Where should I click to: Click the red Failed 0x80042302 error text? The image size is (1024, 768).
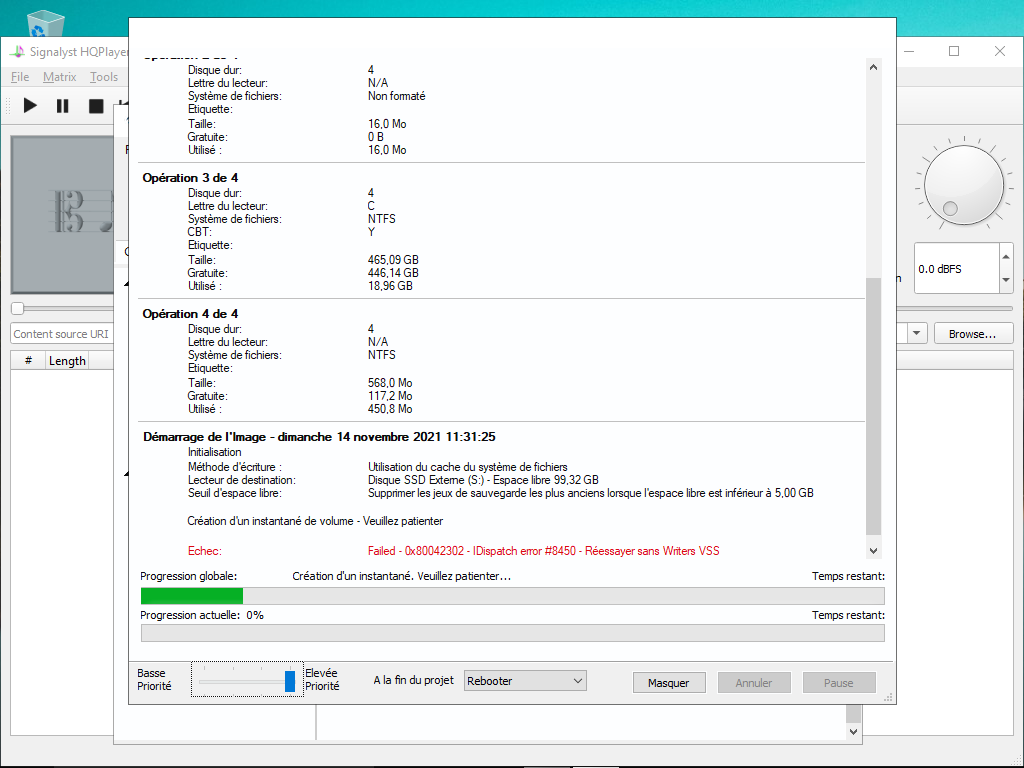pos(543,551)
